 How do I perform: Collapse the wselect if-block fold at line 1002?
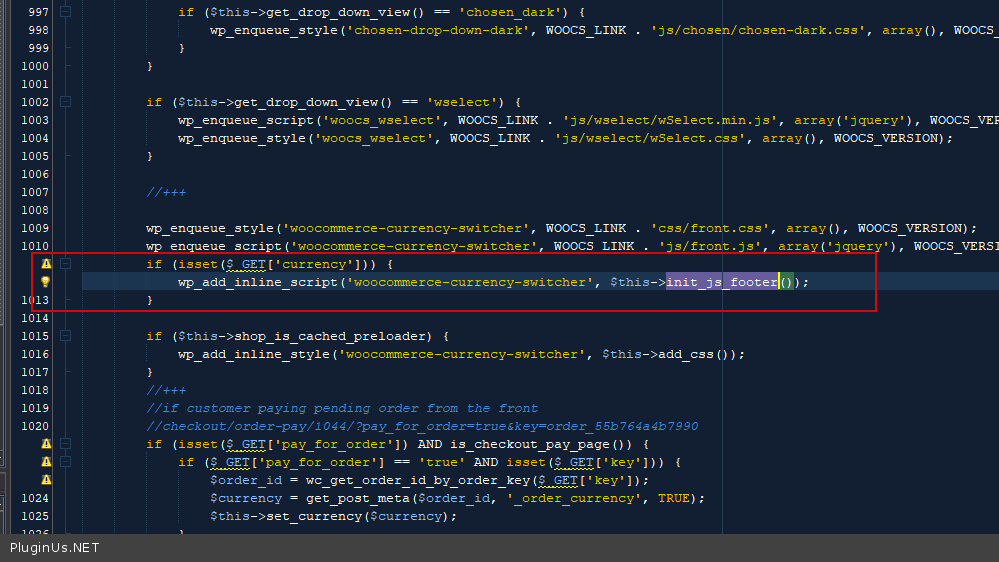(65, 102)
